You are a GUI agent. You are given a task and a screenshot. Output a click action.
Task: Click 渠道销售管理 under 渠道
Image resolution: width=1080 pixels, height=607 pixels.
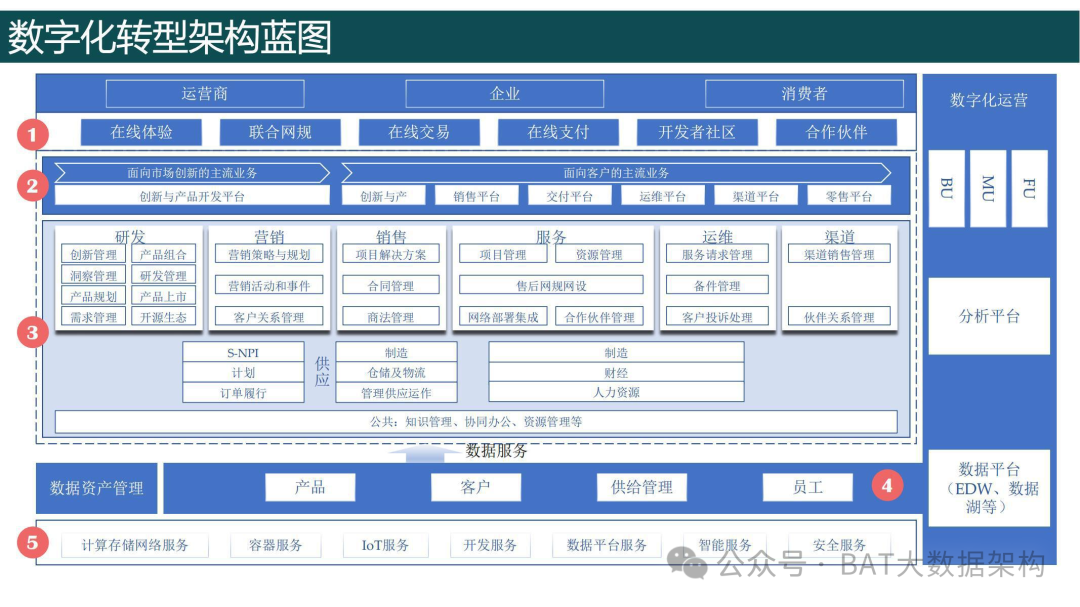coord(839,254)
